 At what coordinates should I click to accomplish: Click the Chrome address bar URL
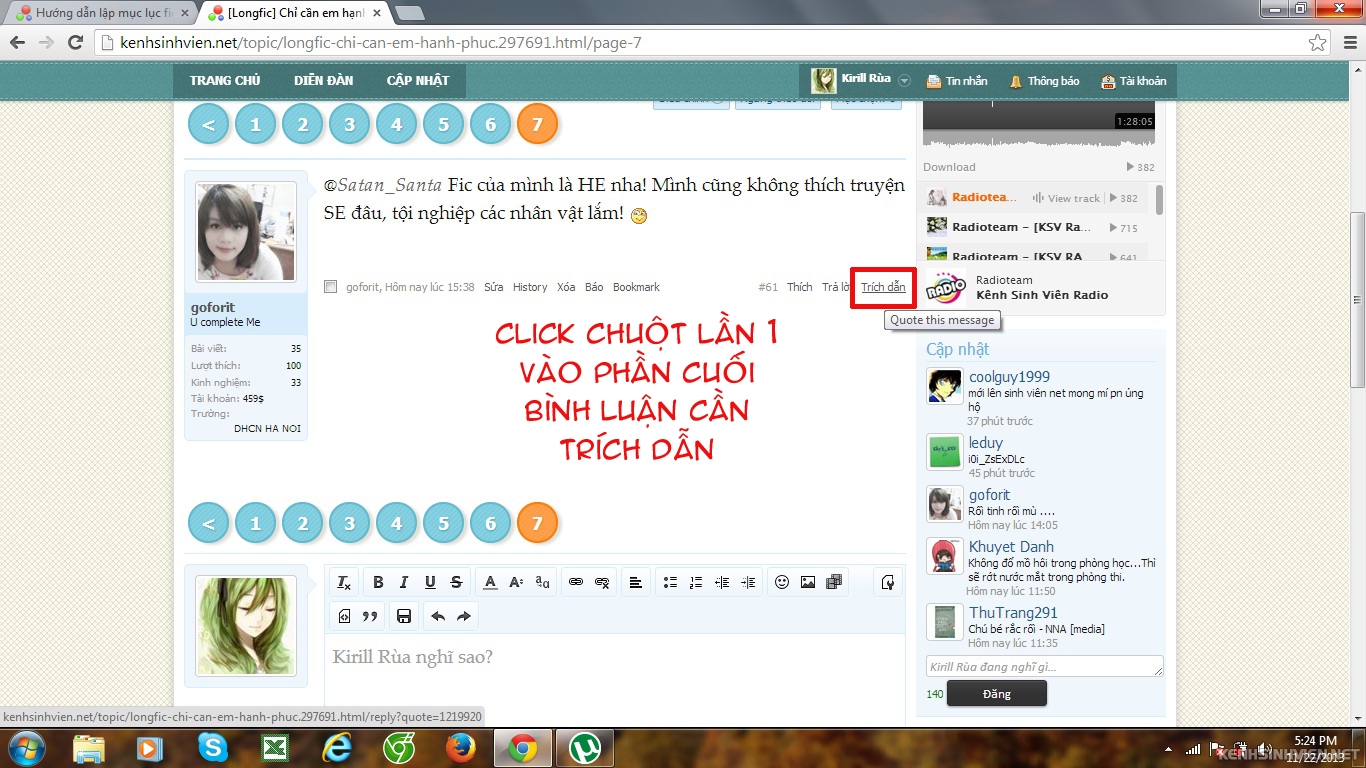coord(381,43)
